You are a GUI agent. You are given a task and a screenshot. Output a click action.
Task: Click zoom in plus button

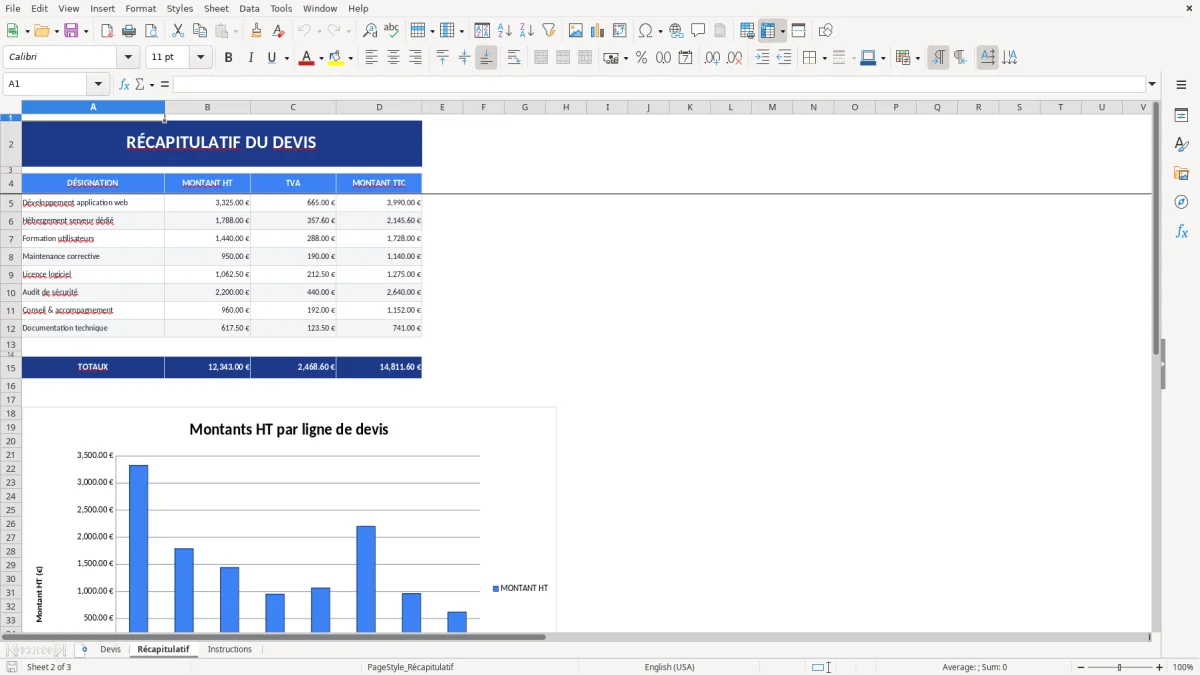coord(1160,667)
